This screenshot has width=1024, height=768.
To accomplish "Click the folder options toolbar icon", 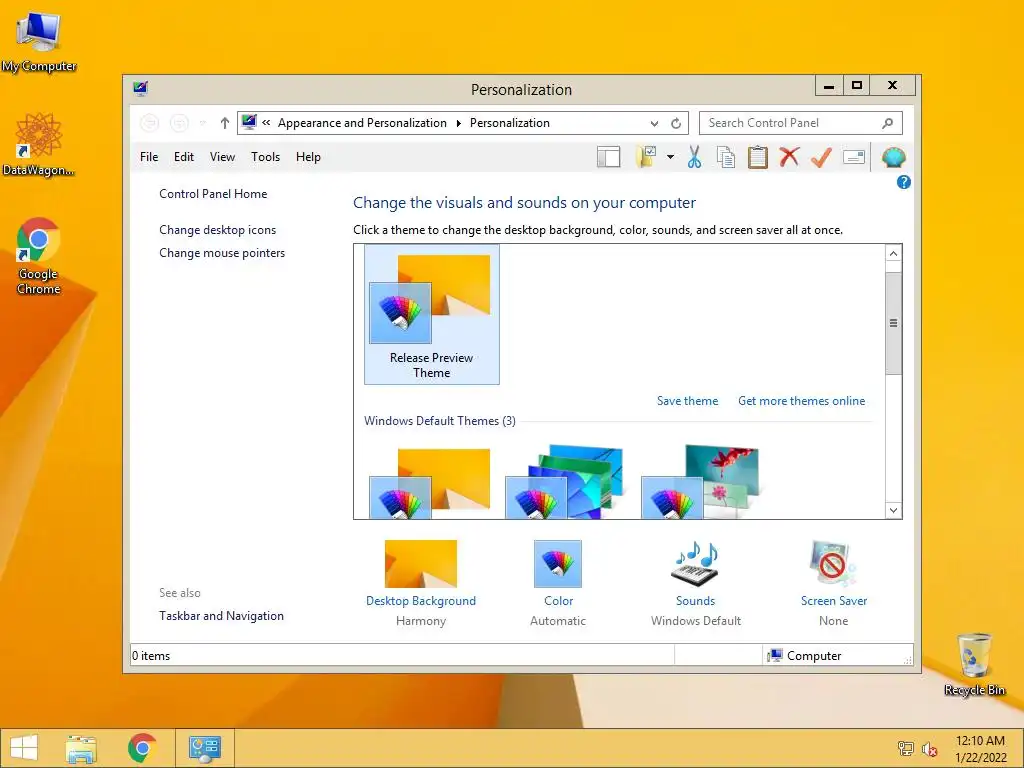I will tap(646, 157).
